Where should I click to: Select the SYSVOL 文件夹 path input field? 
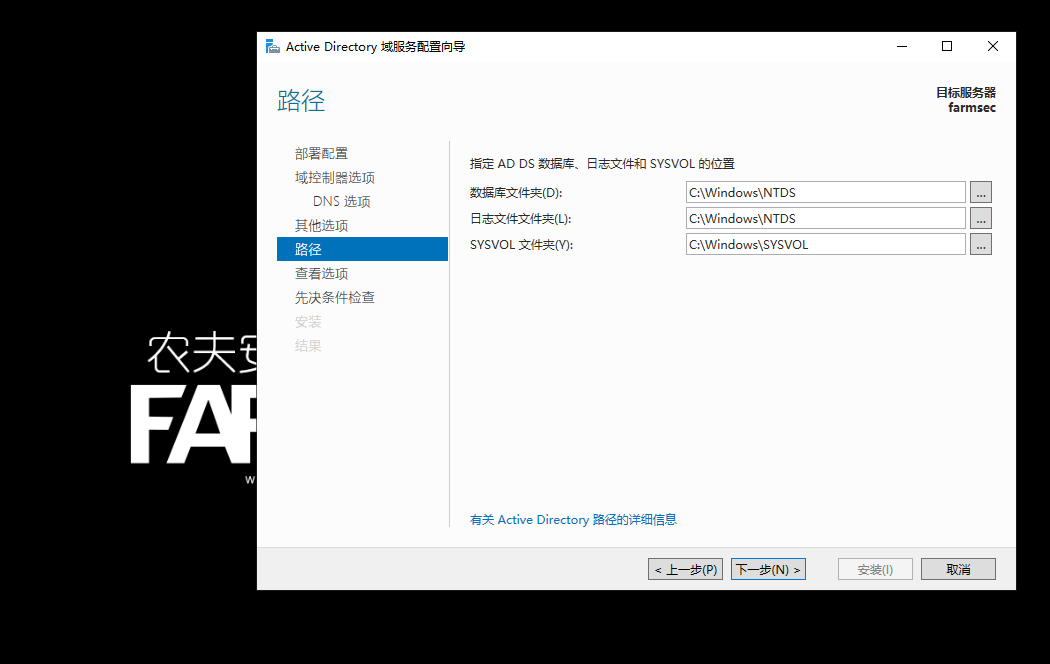point(825,244)
